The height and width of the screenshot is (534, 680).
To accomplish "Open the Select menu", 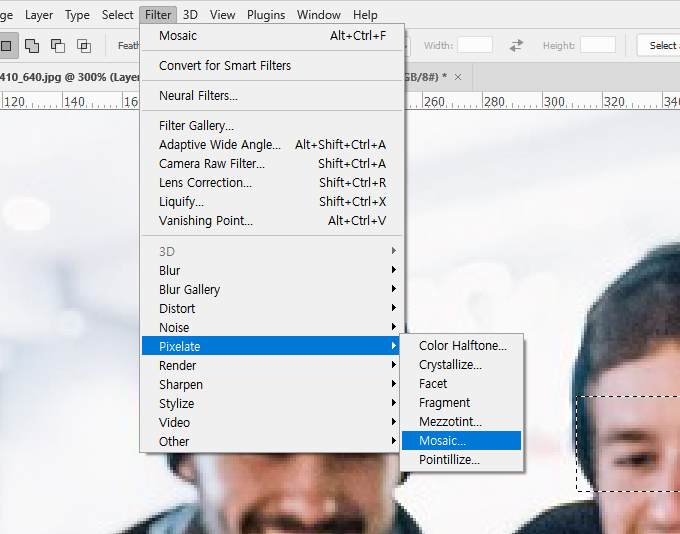I will click(x=118, y=15).
